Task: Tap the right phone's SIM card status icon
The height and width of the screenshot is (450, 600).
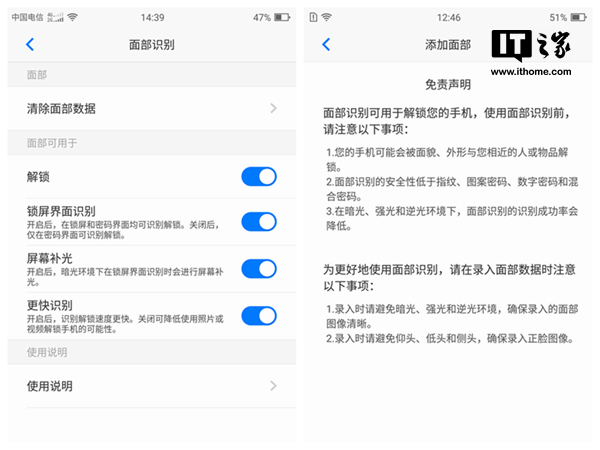Action: click(x=313, y=17)
